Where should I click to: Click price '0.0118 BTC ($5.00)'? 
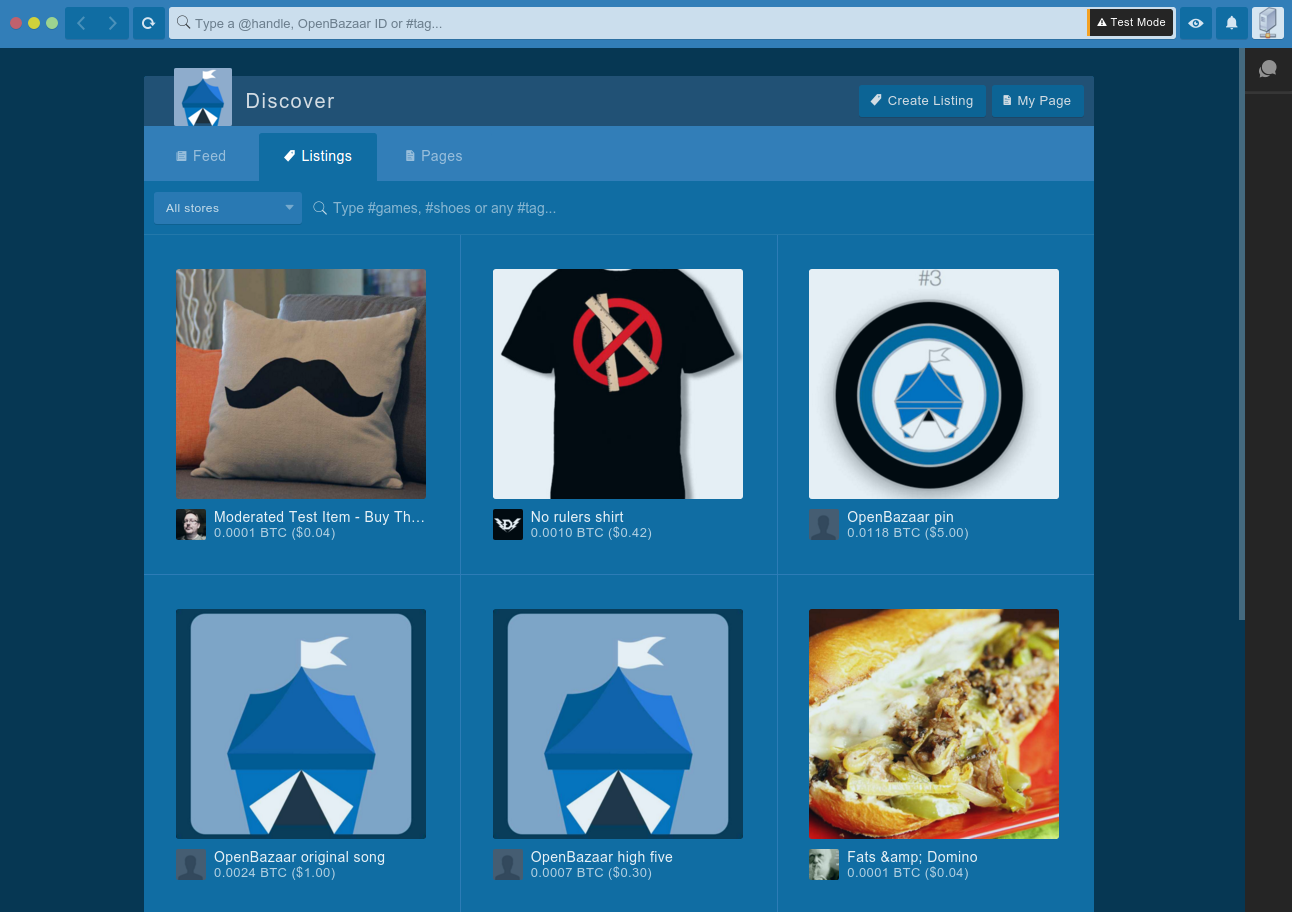[908, 533]
